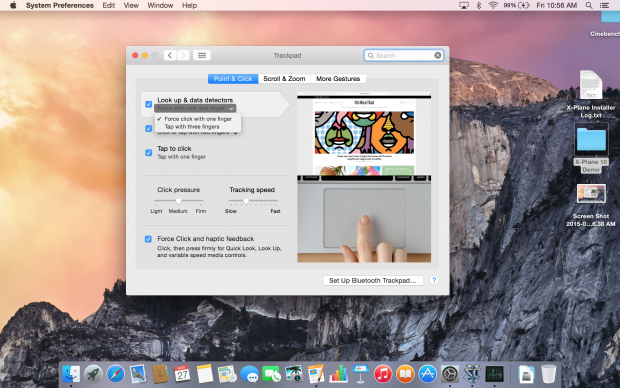This screenshot has width=620, height=388.
Task: Open iTunes music note icon in dock
Action: [x=383, y=374]
